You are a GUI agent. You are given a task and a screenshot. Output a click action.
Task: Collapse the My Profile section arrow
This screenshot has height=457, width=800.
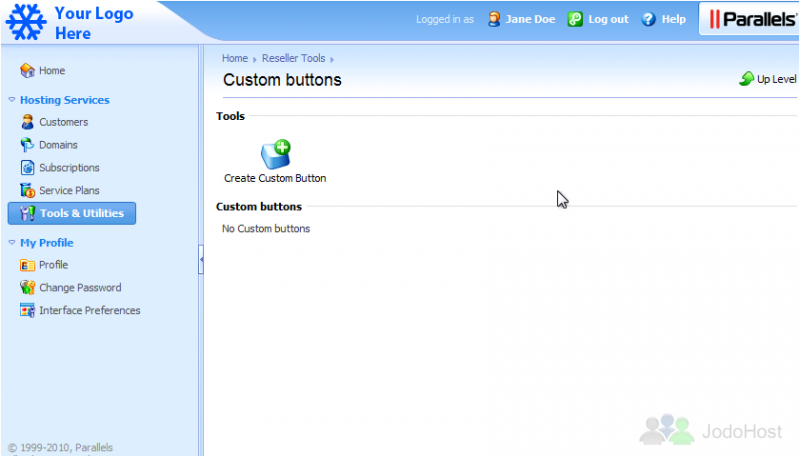12,243
